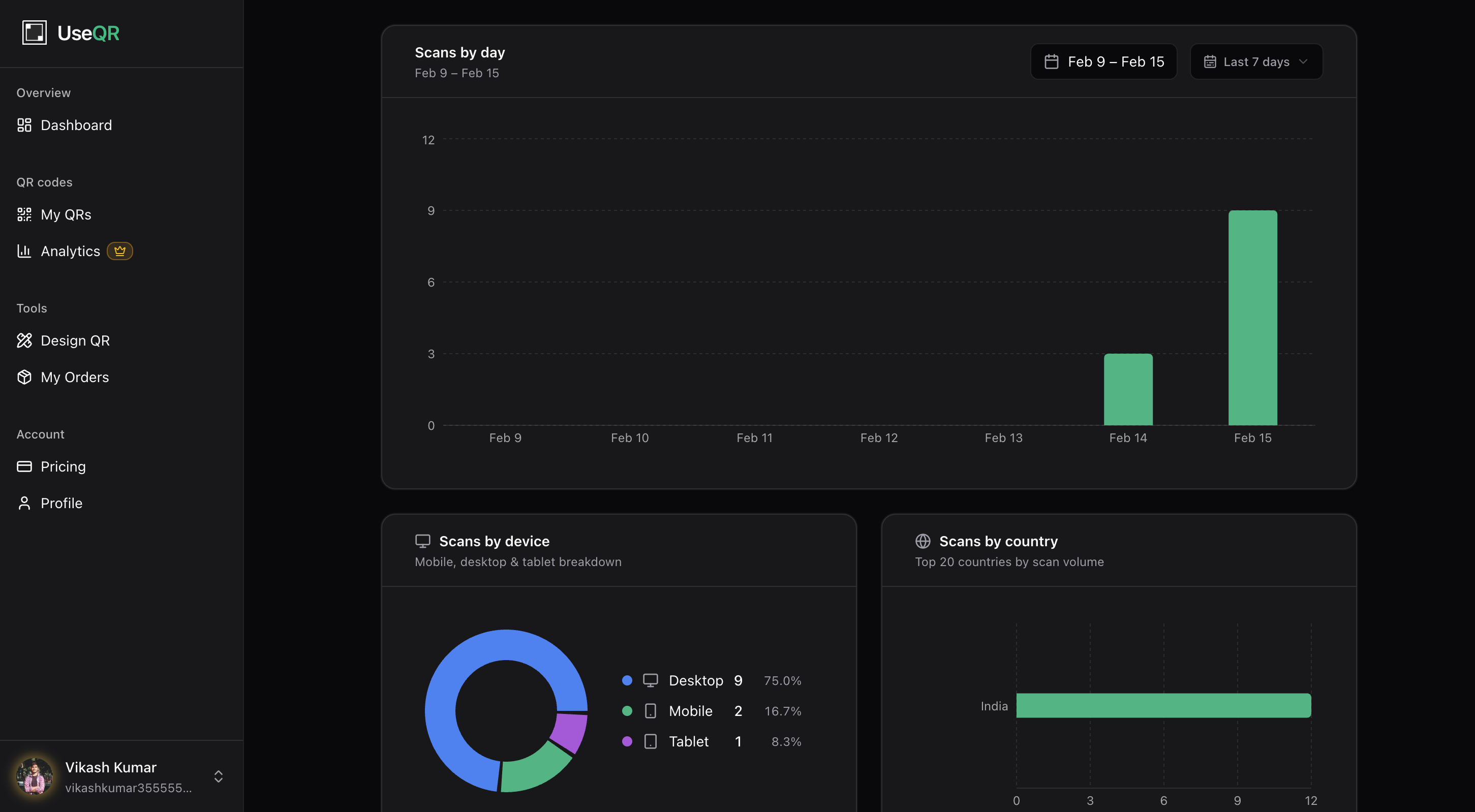This screenshot has width=1475, height=812.
Task: Click the My Orders package icon
Action: 24,377
